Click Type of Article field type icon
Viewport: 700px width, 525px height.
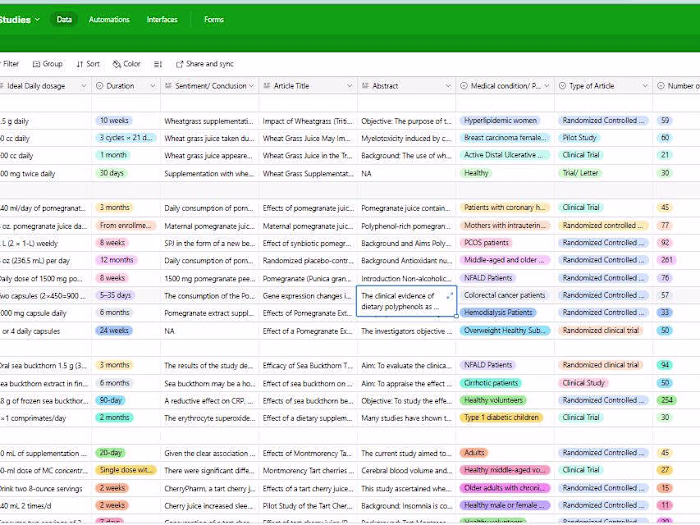562,86
